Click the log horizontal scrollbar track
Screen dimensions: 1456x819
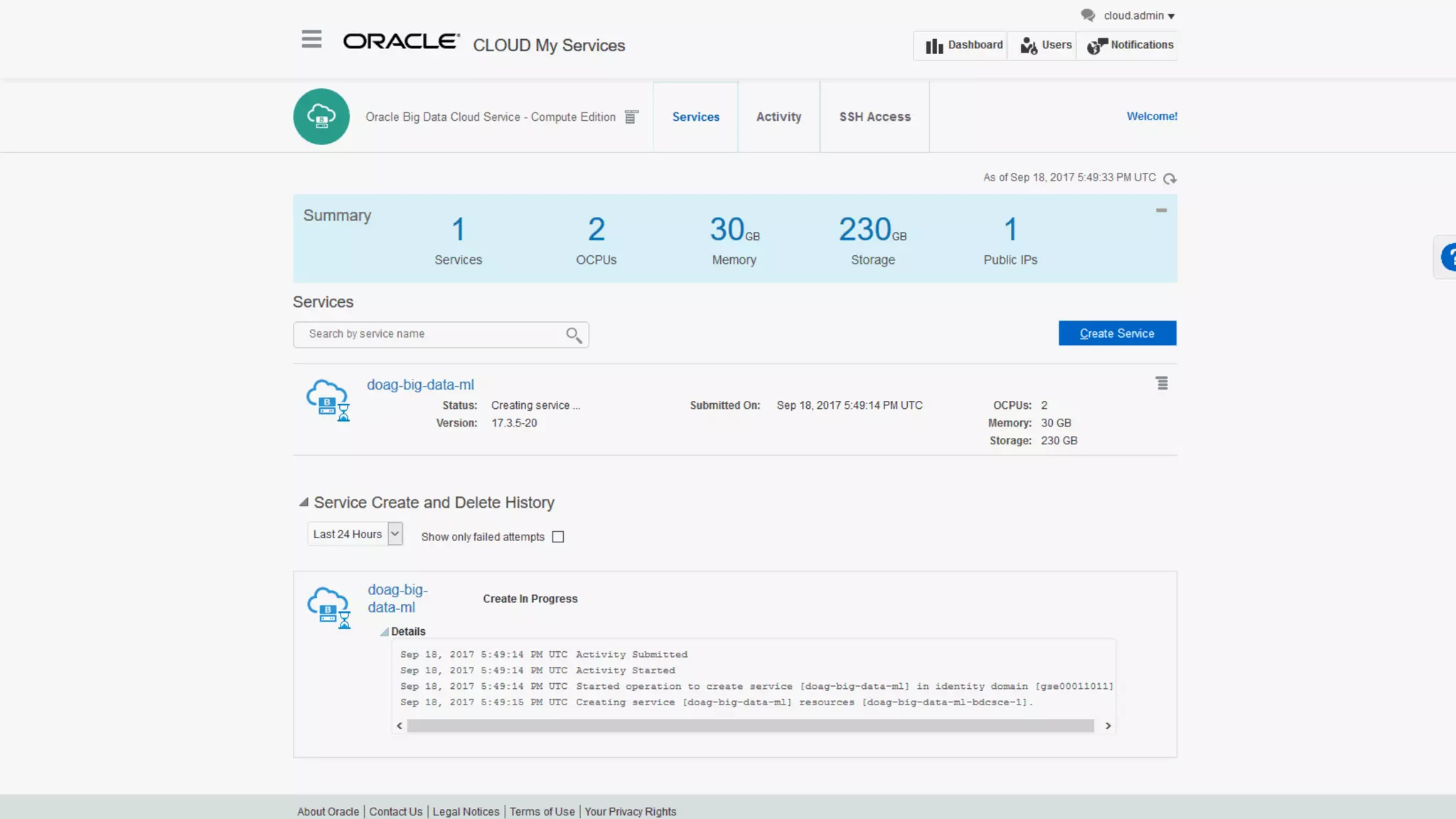click(x=750, y=726)
